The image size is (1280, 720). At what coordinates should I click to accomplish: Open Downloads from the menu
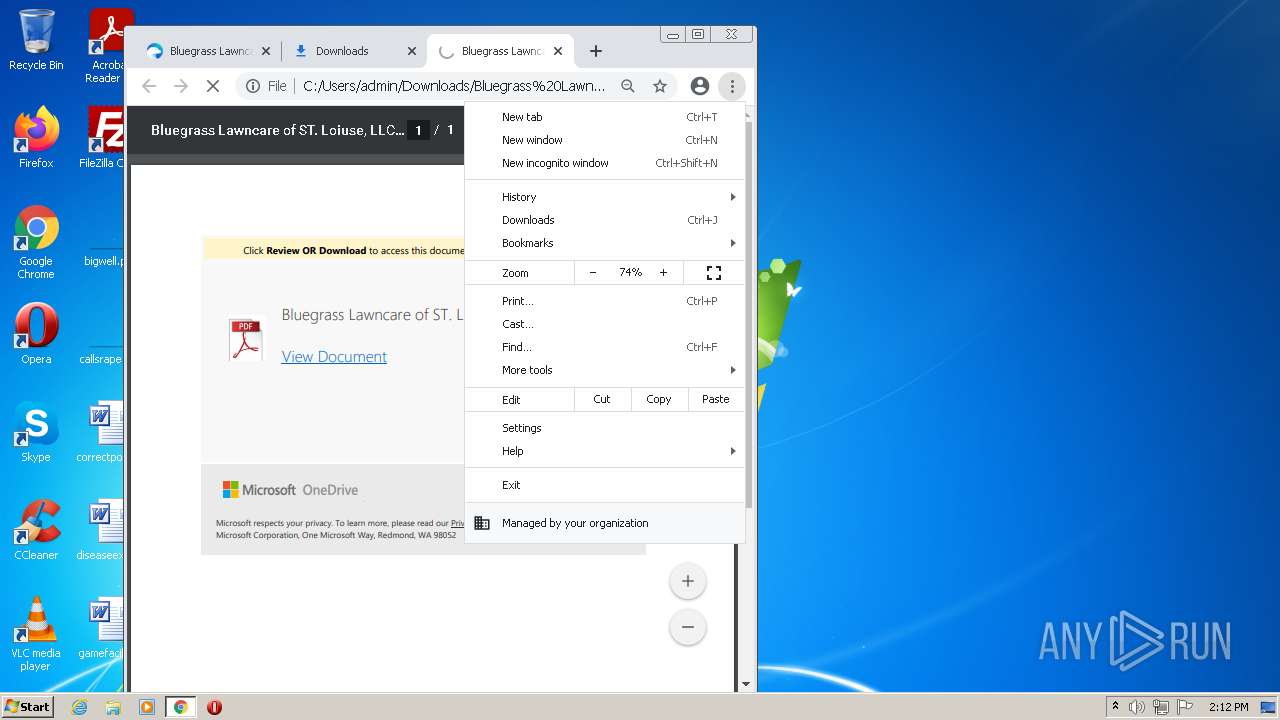point(605,220)
